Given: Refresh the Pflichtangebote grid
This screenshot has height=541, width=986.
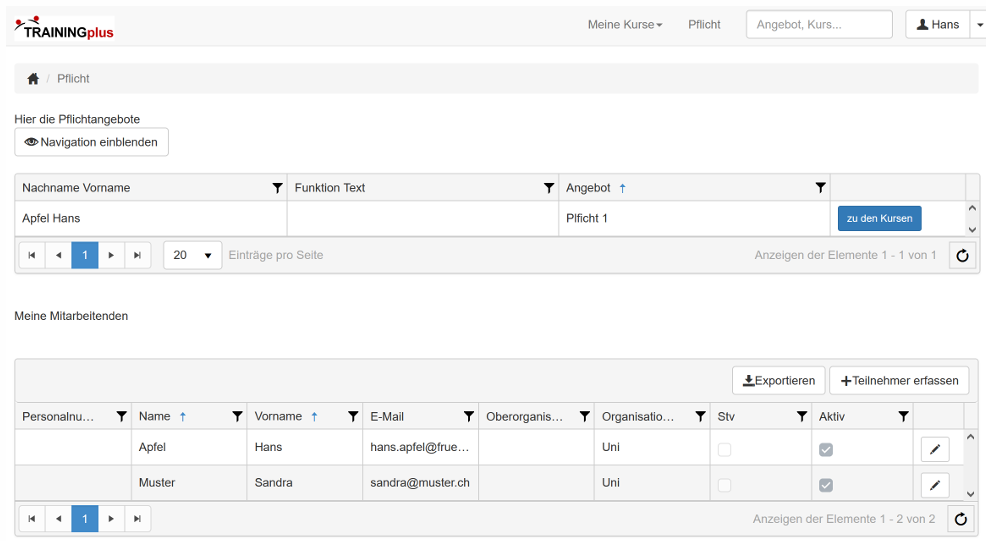Looking at the screenshot, I should [962, 256].
